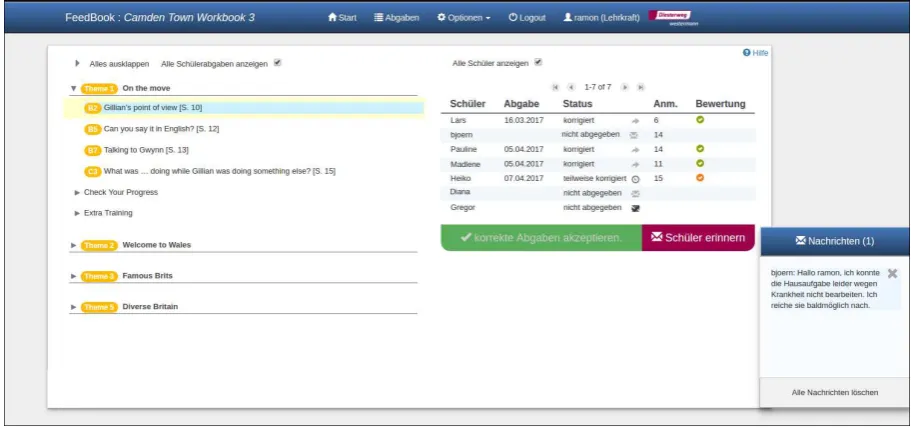Screen dimensions: 911x428
Task: Open the Optionen dropdown menu
Action: [464, 17]
